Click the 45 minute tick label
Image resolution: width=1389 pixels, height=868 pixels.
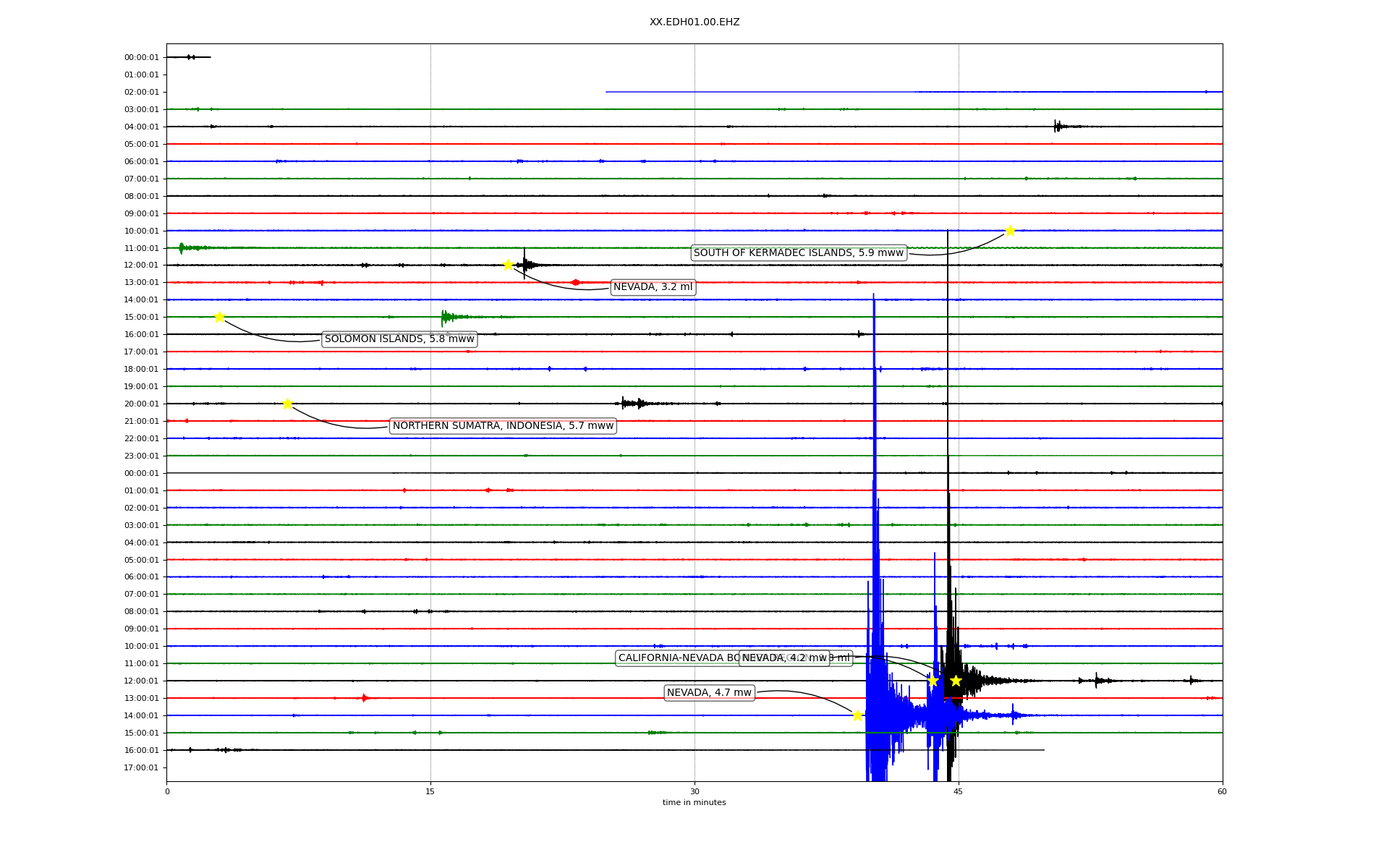(959, 791)
